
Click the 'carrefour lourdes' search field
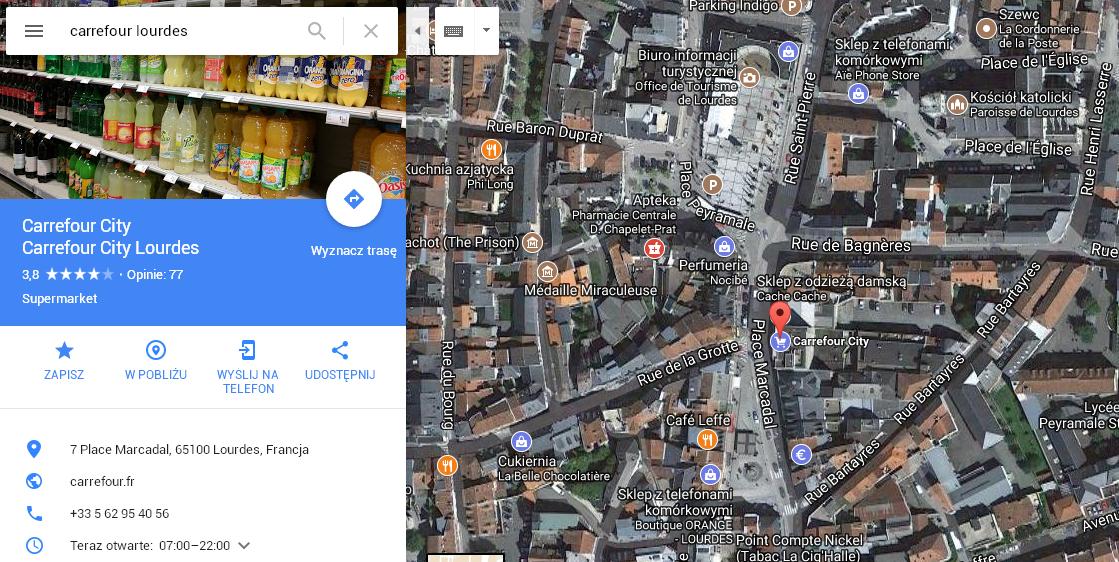click(182, 31)
